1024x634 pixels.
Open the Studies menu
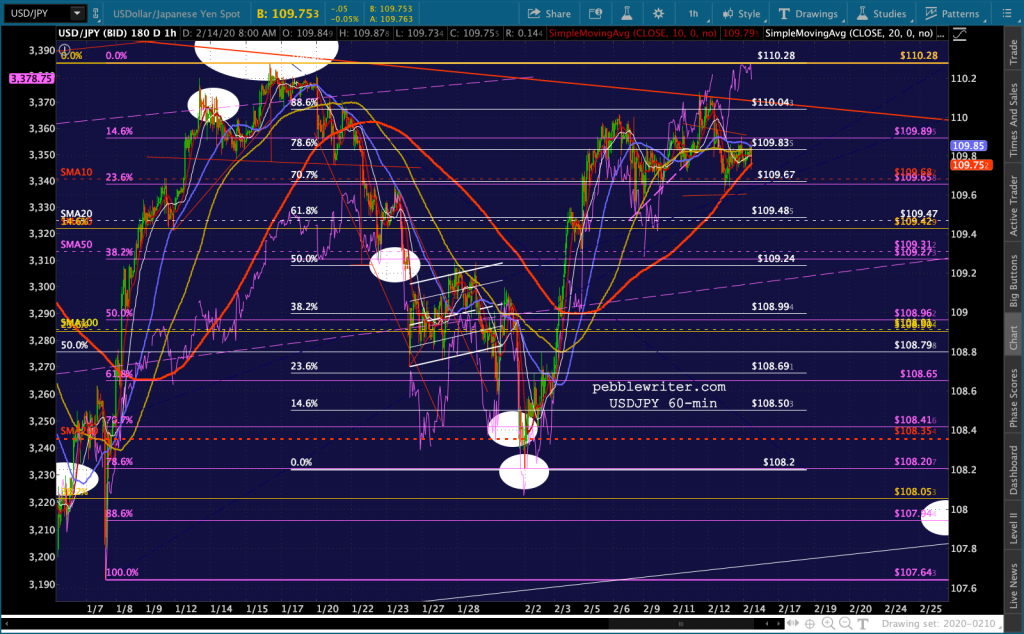(x=882, y=13)
